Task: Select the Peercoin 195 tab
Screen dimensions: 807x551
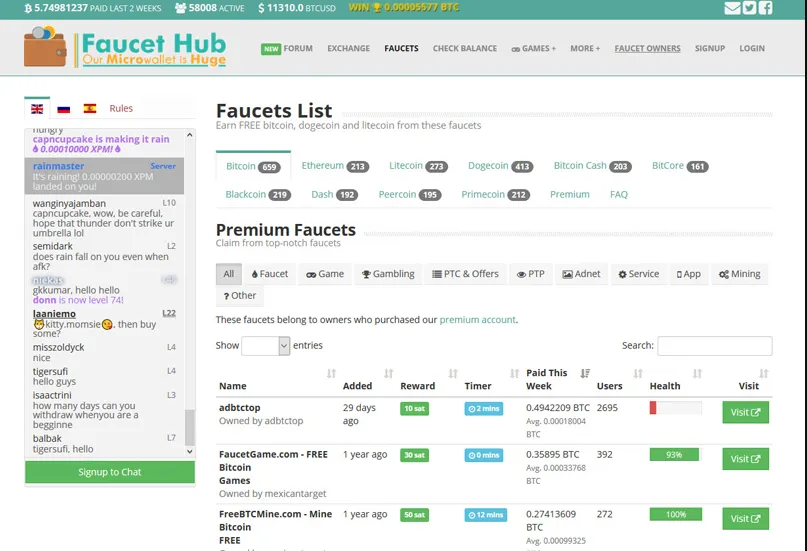Action: [409, 194]
